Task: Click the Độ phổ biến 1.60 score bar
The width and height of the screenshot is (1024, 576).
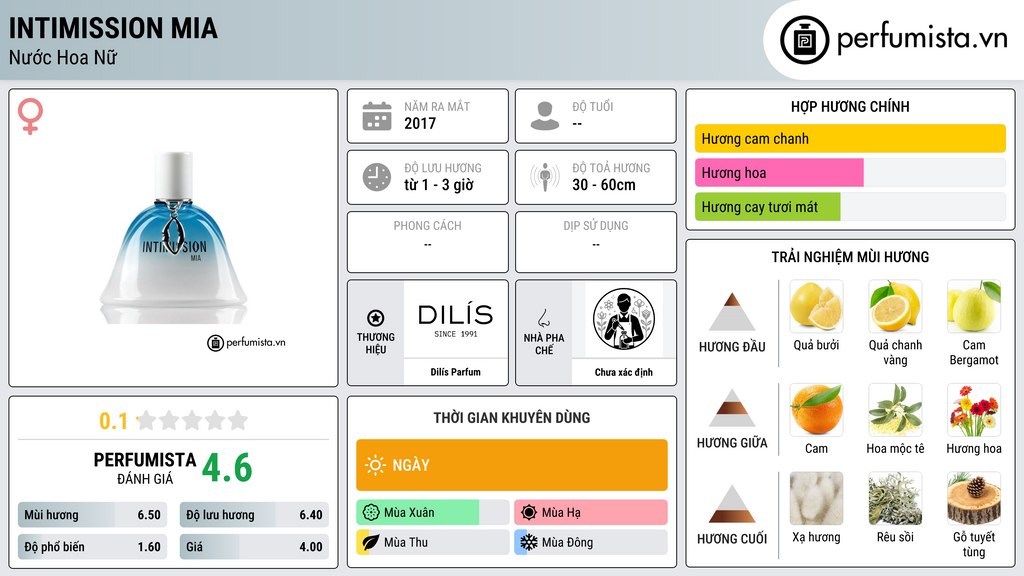Action: (93, 547)
